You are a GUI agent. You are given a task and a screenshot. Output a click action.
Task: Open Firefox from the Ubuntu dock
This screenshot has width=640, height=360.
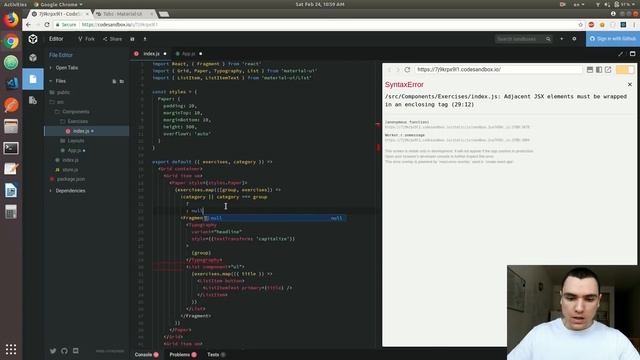point(11,20)
